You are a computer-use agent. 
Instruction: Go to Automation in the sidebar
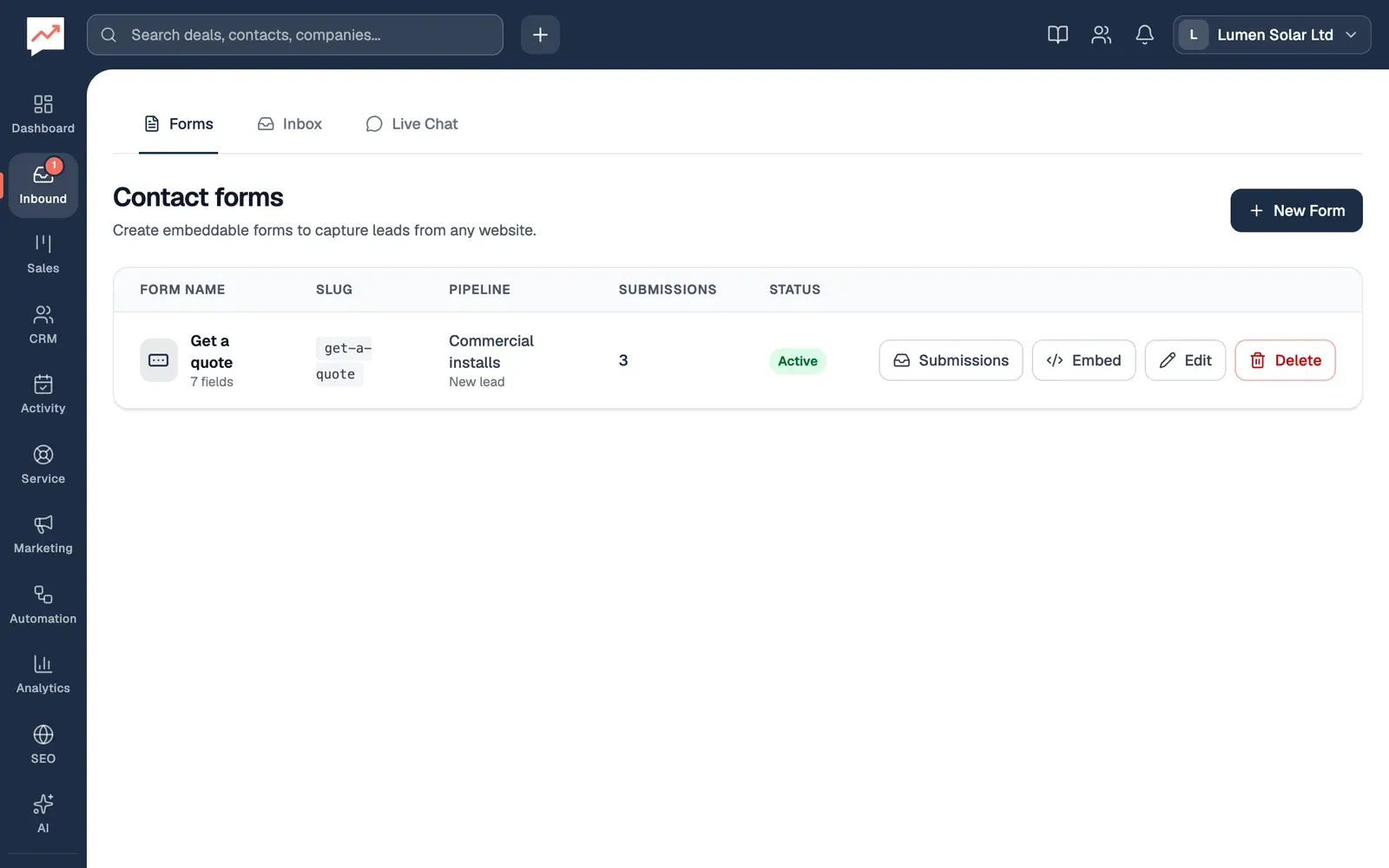click(43, 605)
